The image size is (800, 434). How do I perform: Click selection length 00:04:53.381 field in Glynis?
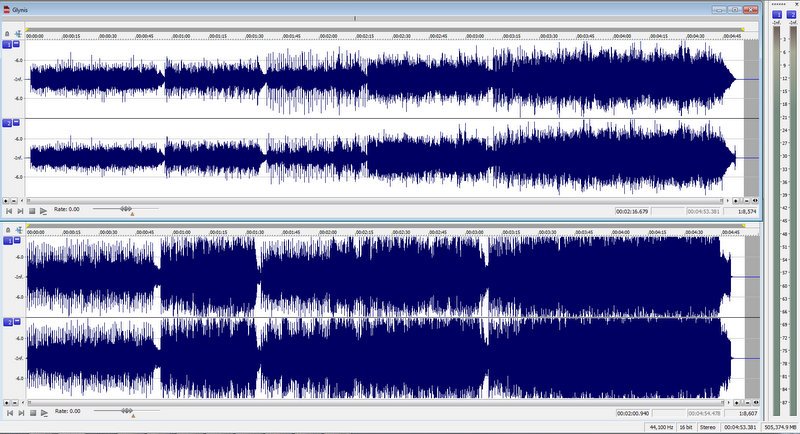point(703,211)
